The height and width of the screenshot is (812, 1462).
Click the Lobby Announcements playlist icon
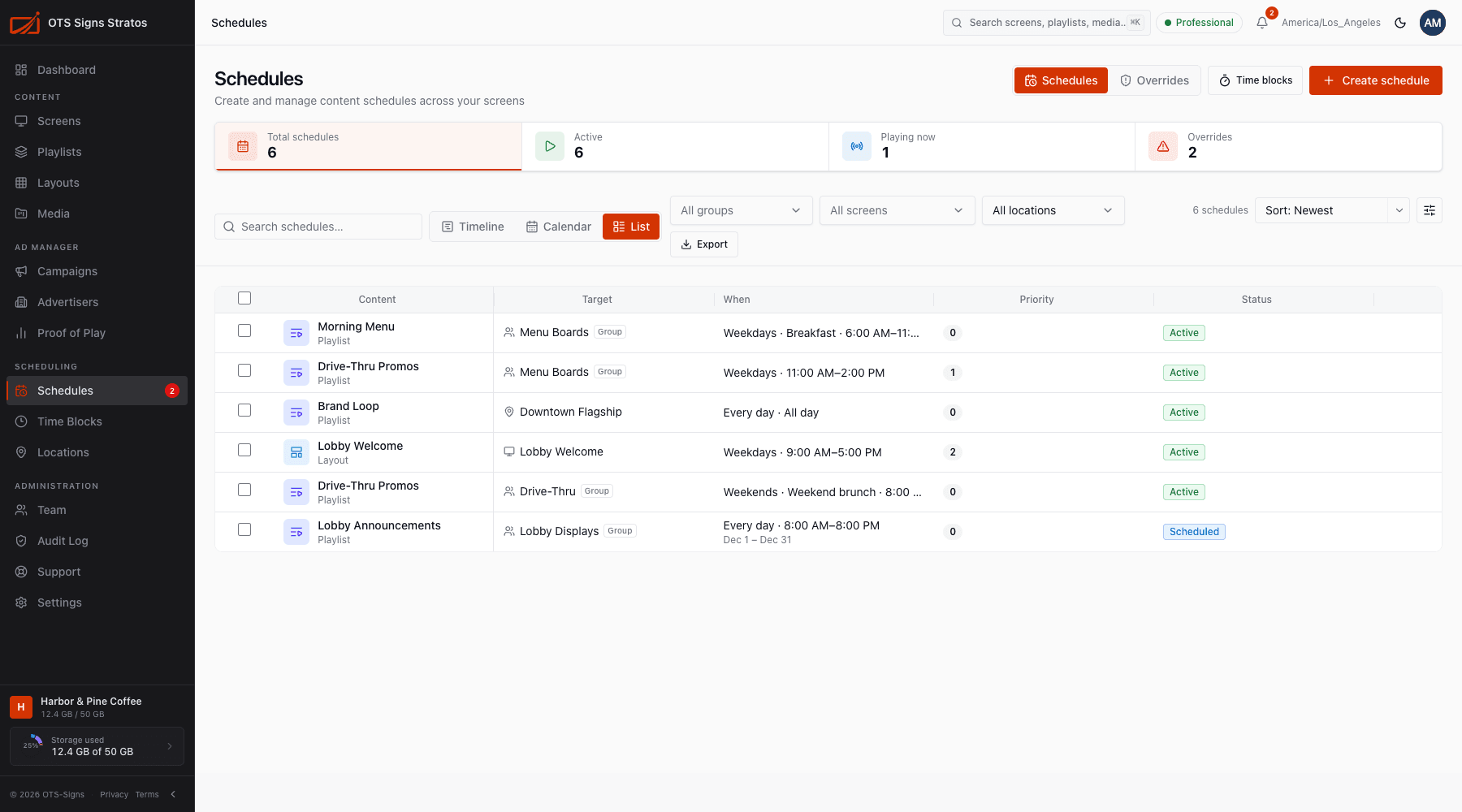click(x=296, y=532)
